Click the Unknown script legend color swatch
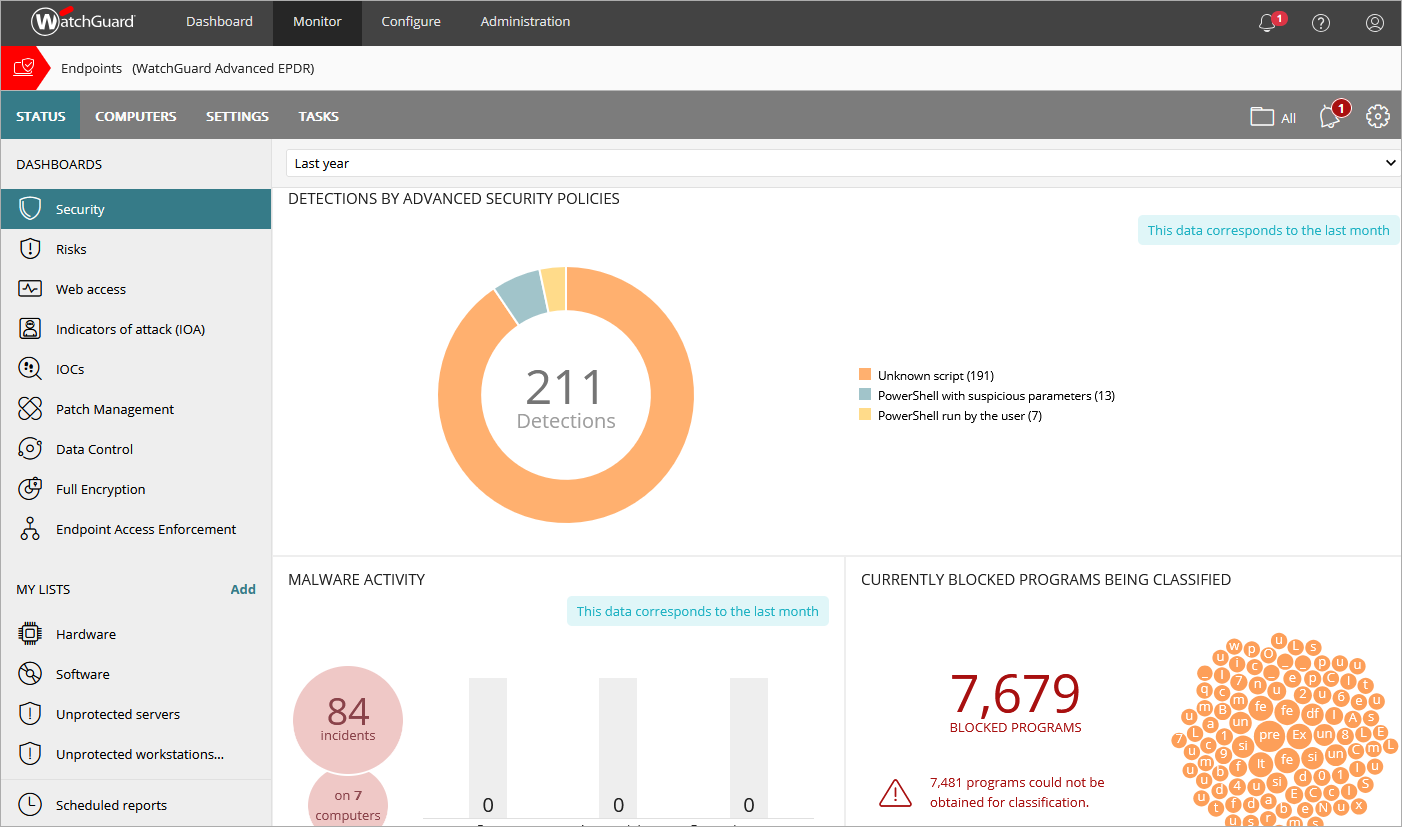Image resolution: width=1402 pixels, height=827 pixels. pyautogui.click(x=865, y=376)
